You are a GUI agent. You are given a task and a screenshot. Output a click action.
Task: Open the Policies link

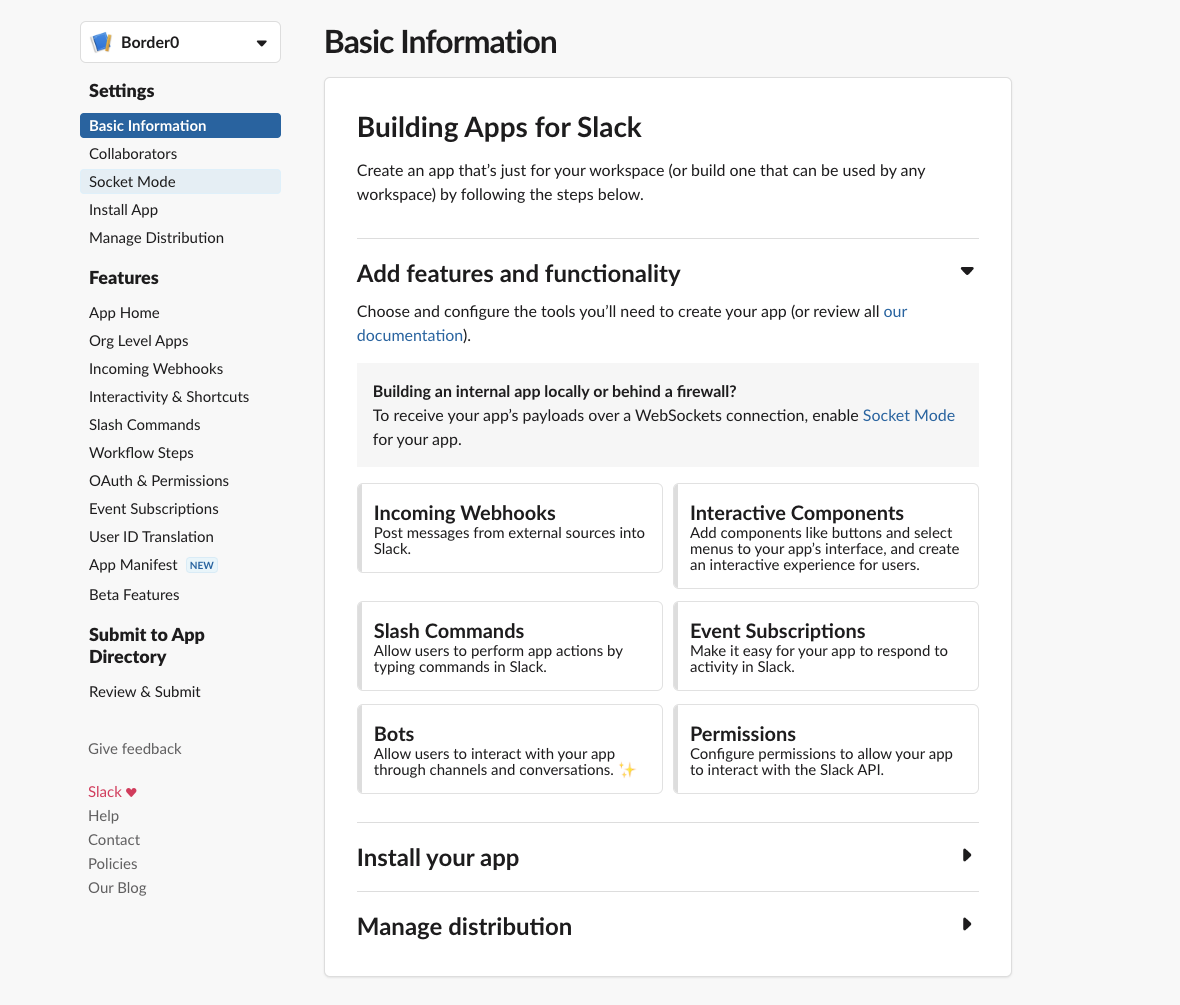click(112, 864)
